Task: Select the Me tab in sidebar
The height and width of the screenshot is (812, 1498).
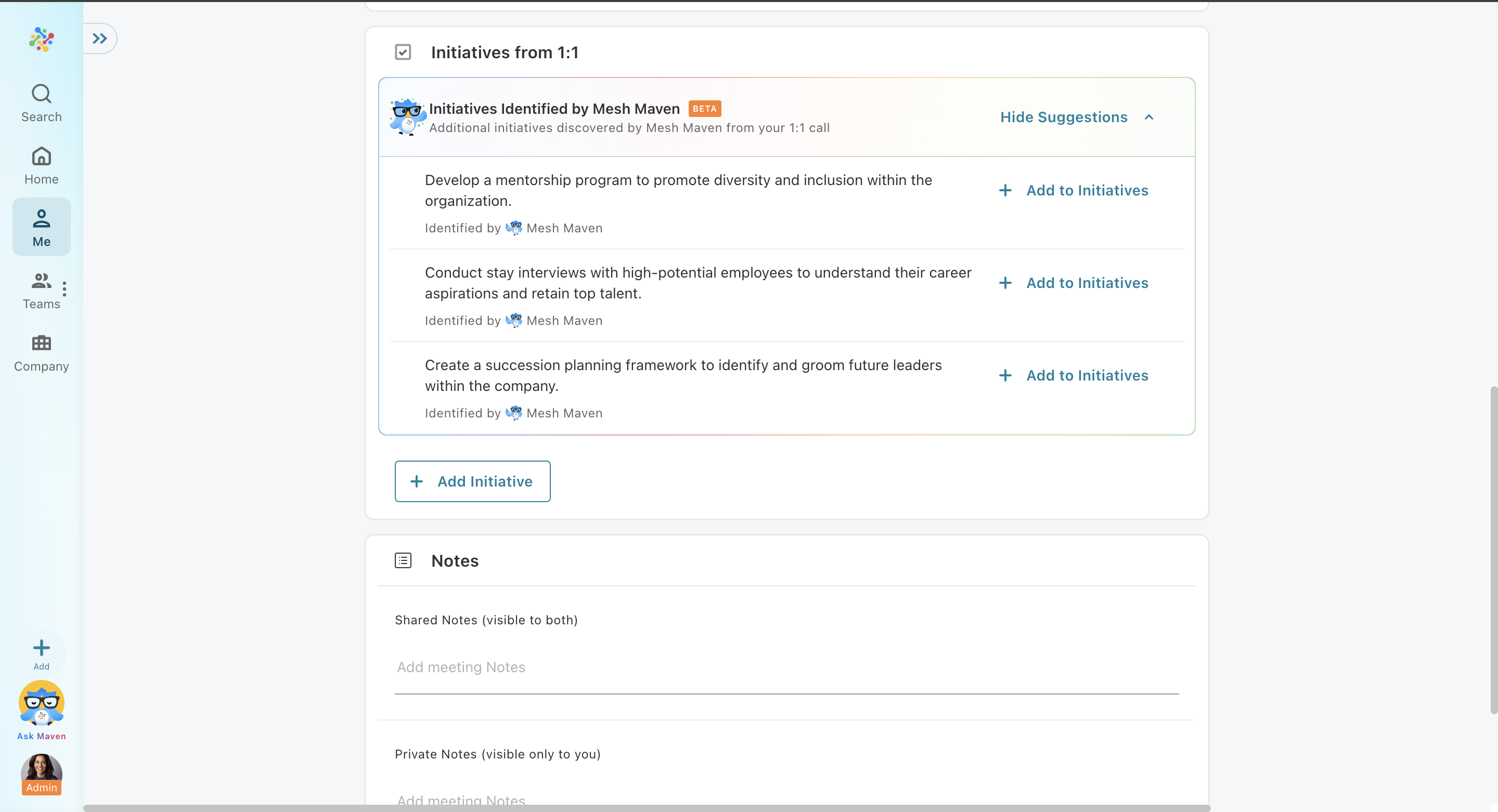Action: tap(41, 227)
